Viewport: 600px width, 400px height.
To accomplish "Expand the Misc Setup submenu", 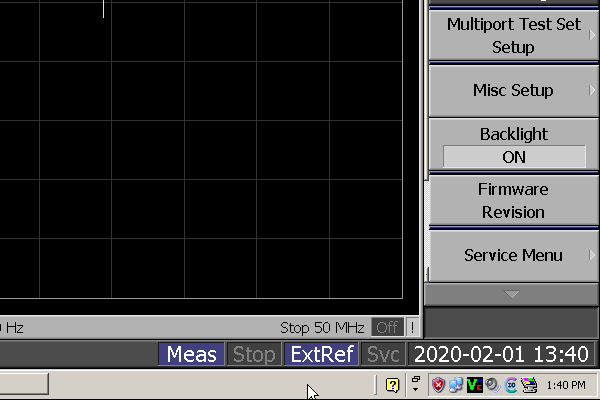I will tap(514, 91).
